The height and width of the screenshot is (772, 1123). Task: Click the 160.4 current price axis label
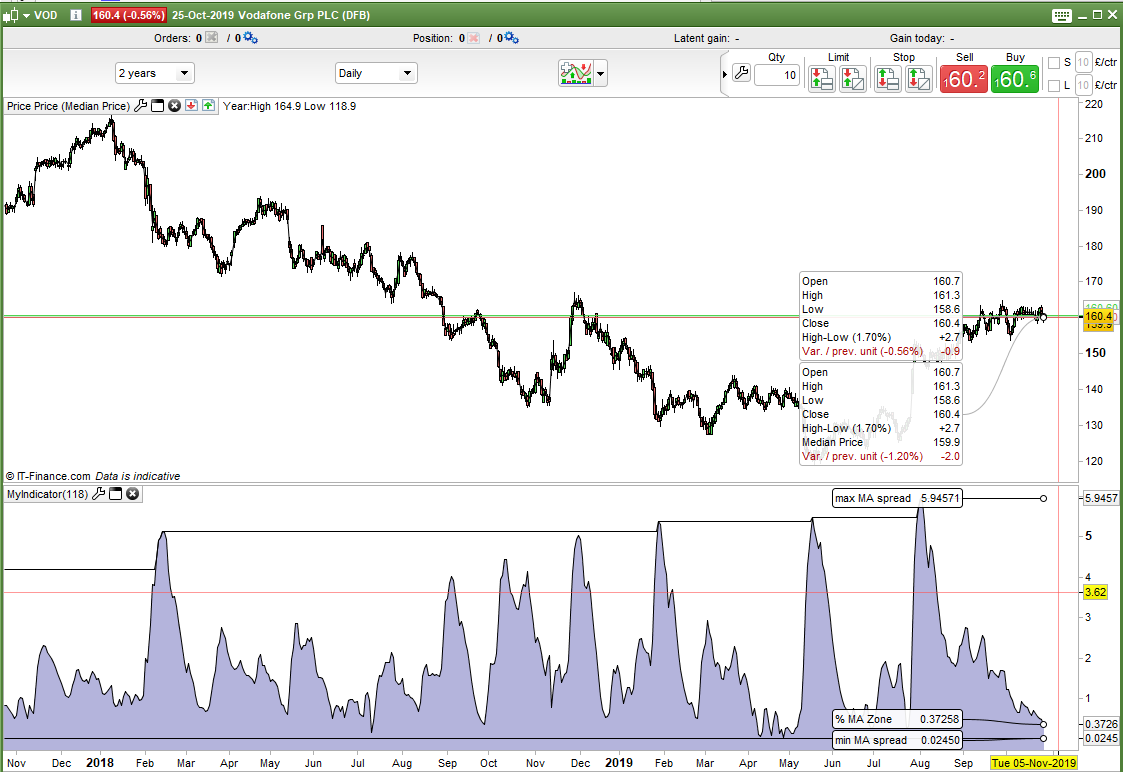[x=1099, y=317]
